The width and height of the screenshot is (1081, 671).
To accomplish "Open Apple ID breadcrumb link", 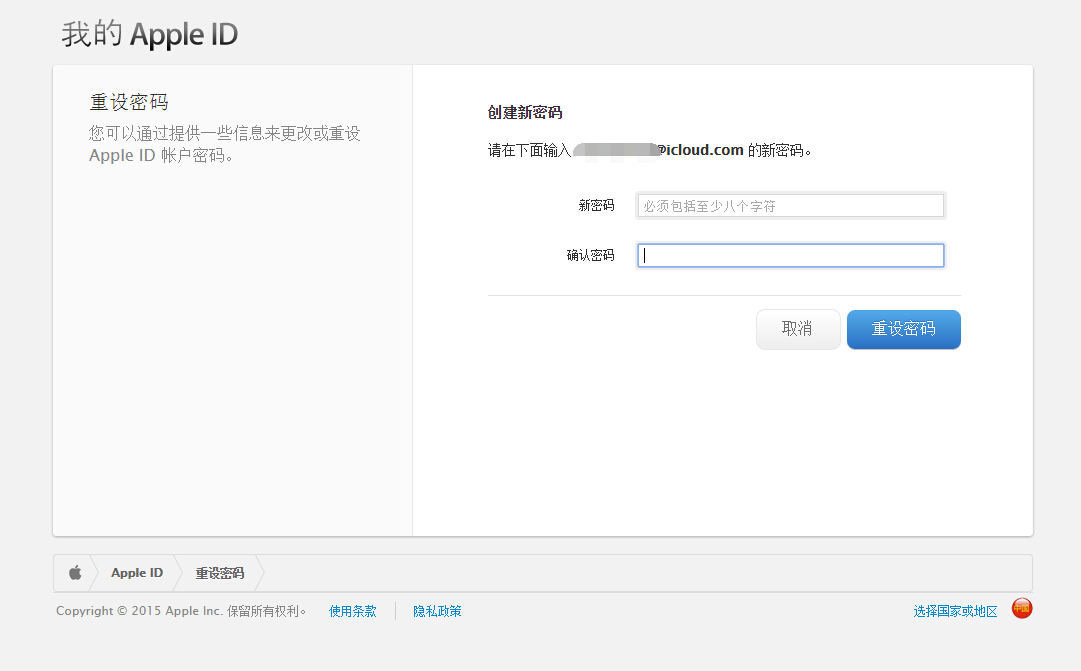I will 137,572.
